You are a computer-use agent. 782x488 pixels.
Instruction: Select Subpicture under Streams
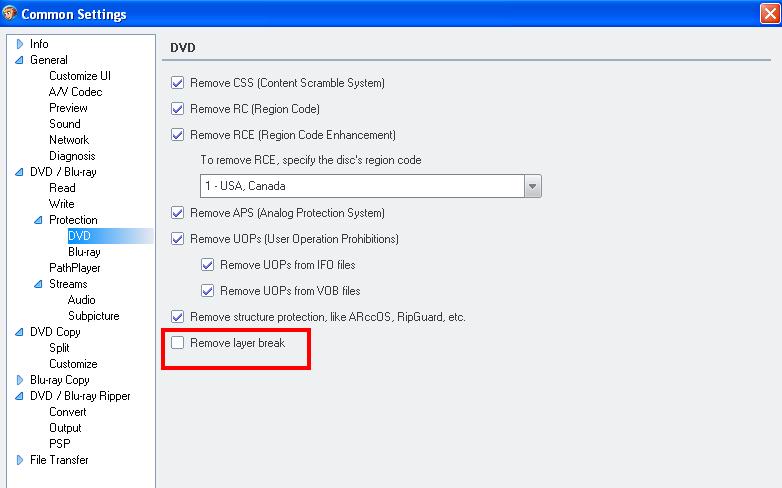pyautogui.click(x=93, y=316)
